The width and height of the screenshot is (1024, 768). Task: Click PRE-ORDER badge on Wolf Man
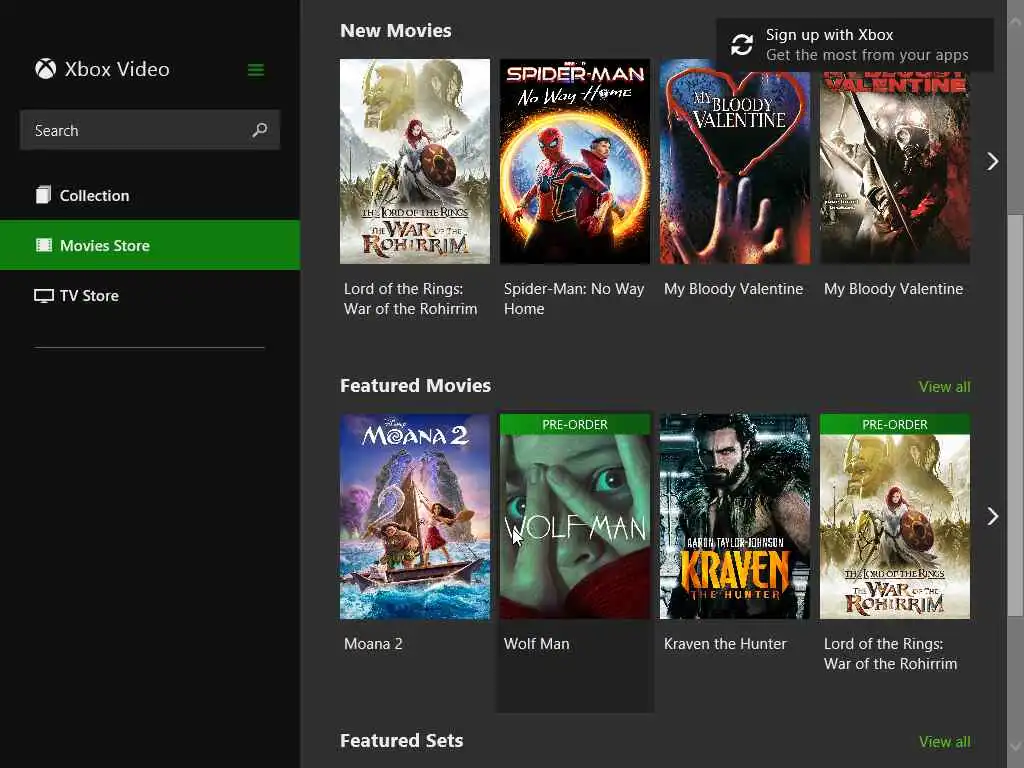coord(575,424)
